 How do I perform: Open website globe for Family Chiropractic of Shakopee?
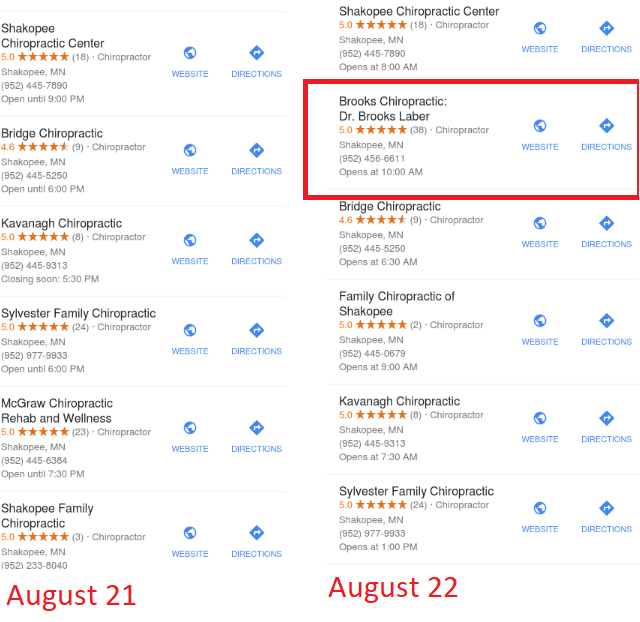540,321
